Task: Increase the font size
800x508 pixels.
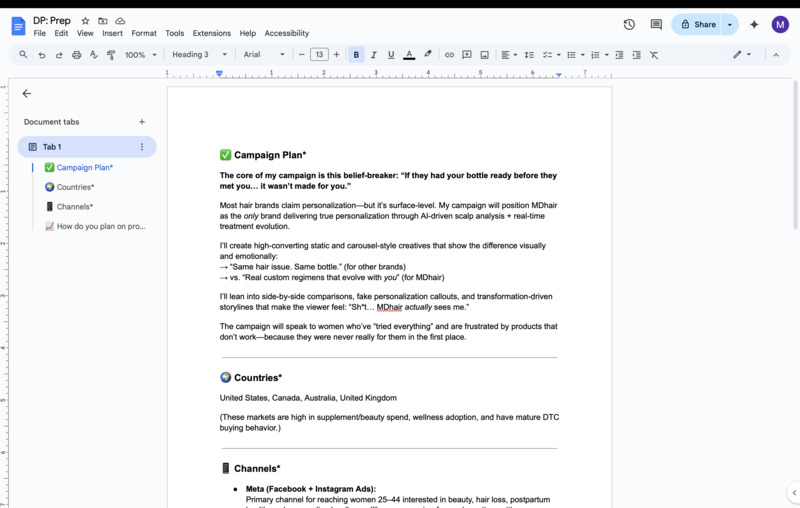Action: (x=336, y=55)
